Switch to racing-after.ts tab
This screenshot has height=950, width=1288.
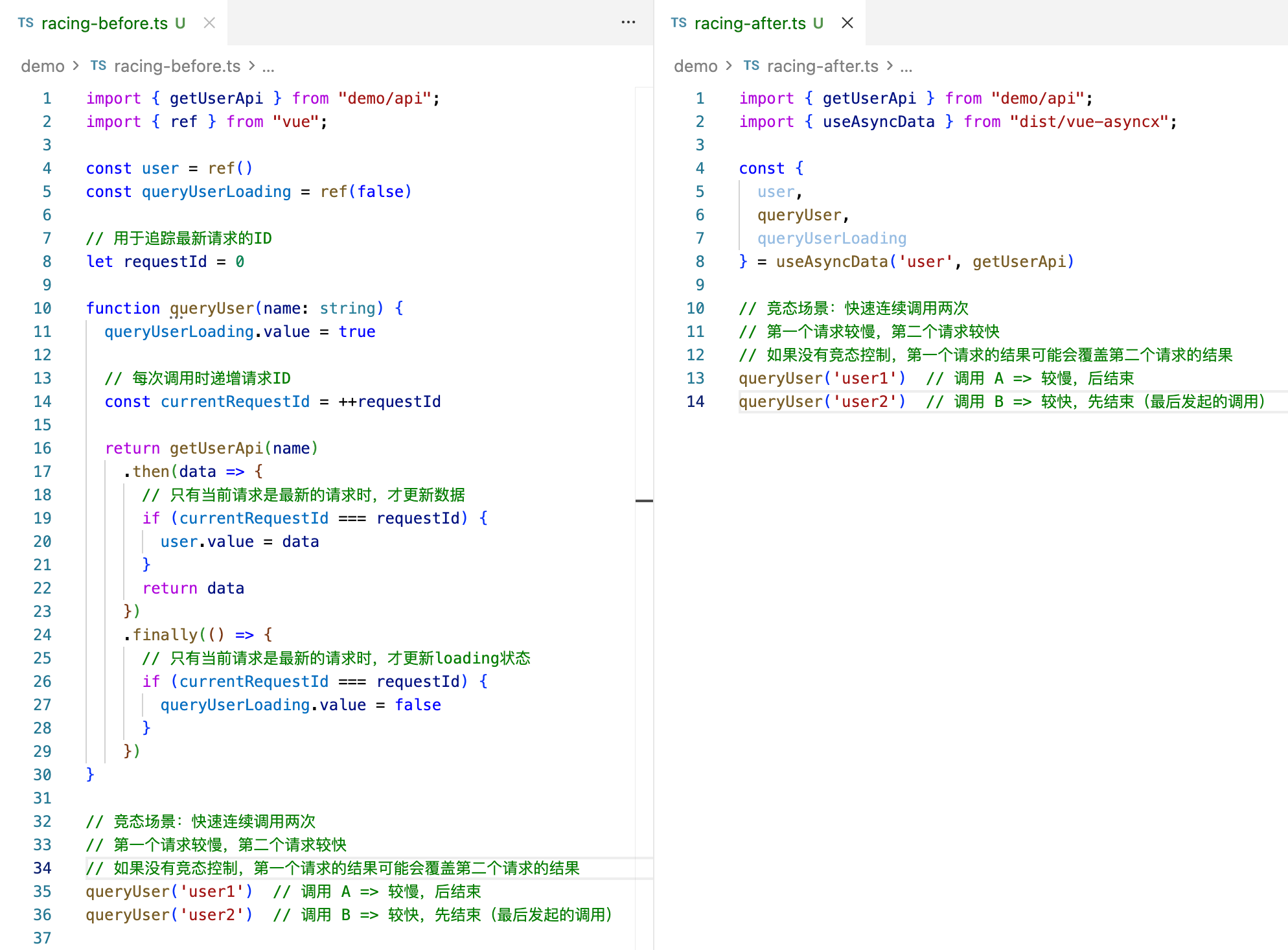[x=750, y=23]
